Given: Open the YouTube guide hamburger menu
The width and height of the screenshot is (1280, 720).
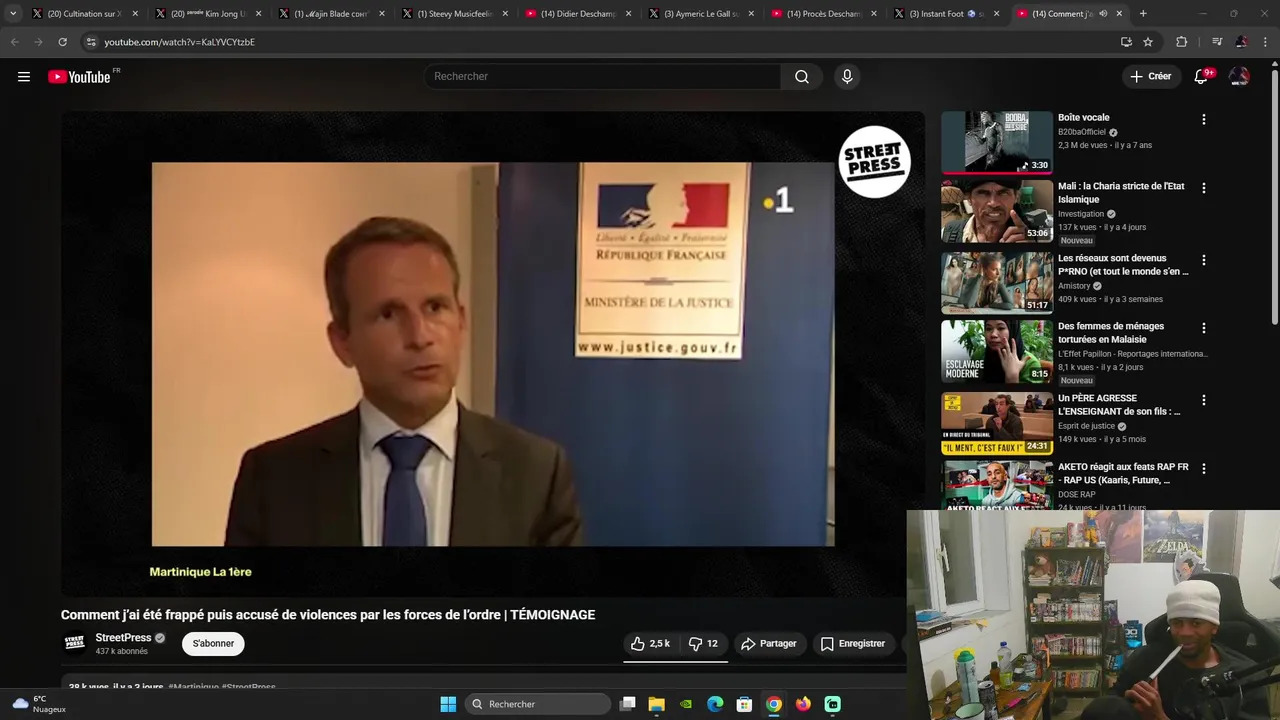Looking at the screenshot, I should coord(24,77).
